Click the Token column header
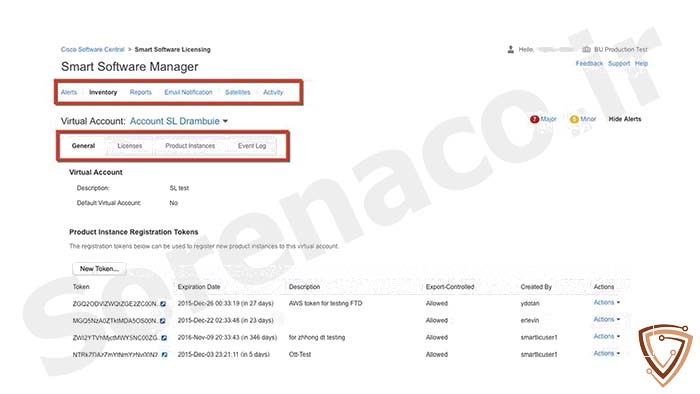The height and width of the screenshot is (394, 700). (x=81, y=287)
